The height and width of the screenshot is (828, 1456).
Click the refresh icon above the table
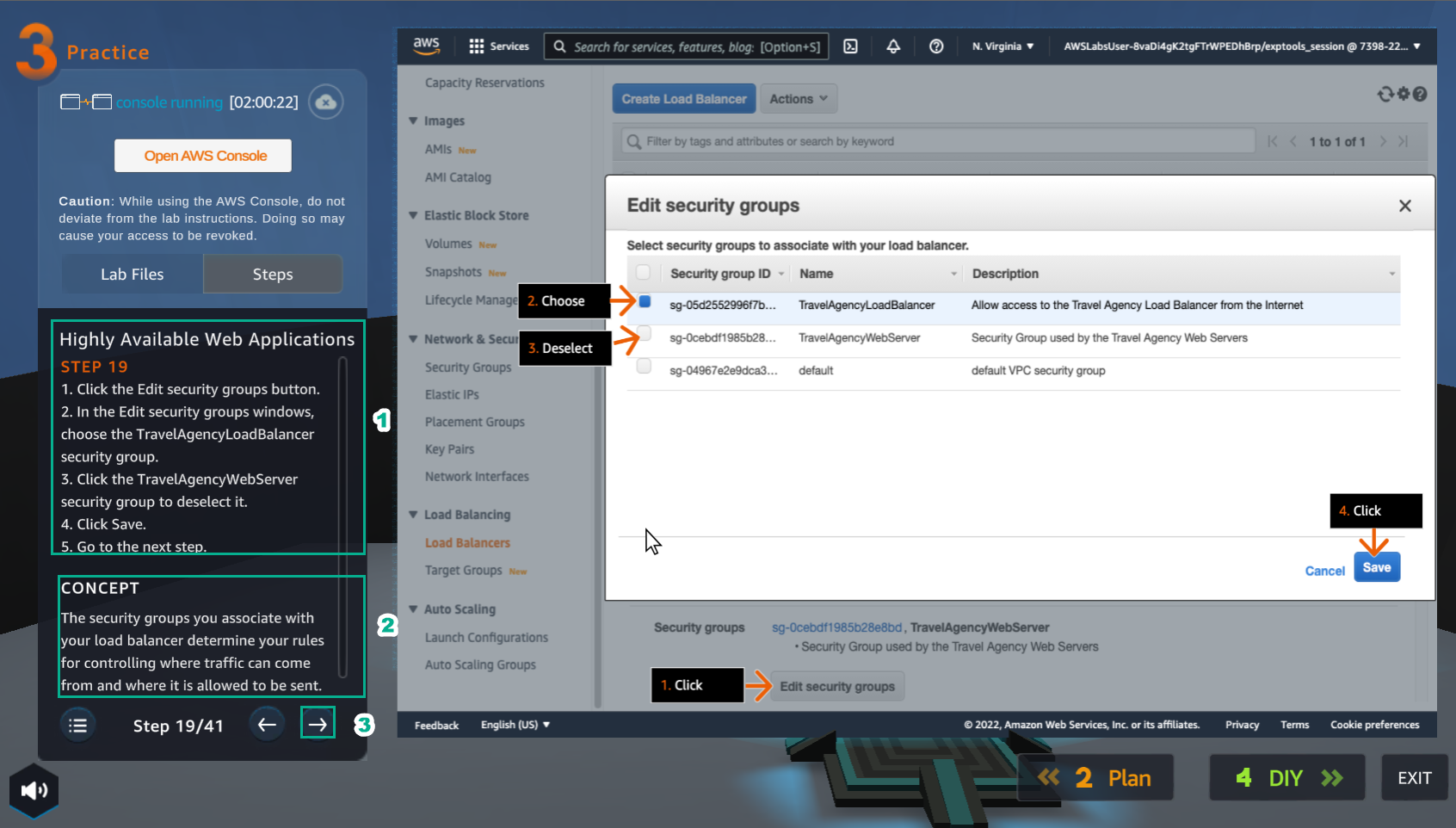click(x=1385, y=94)
